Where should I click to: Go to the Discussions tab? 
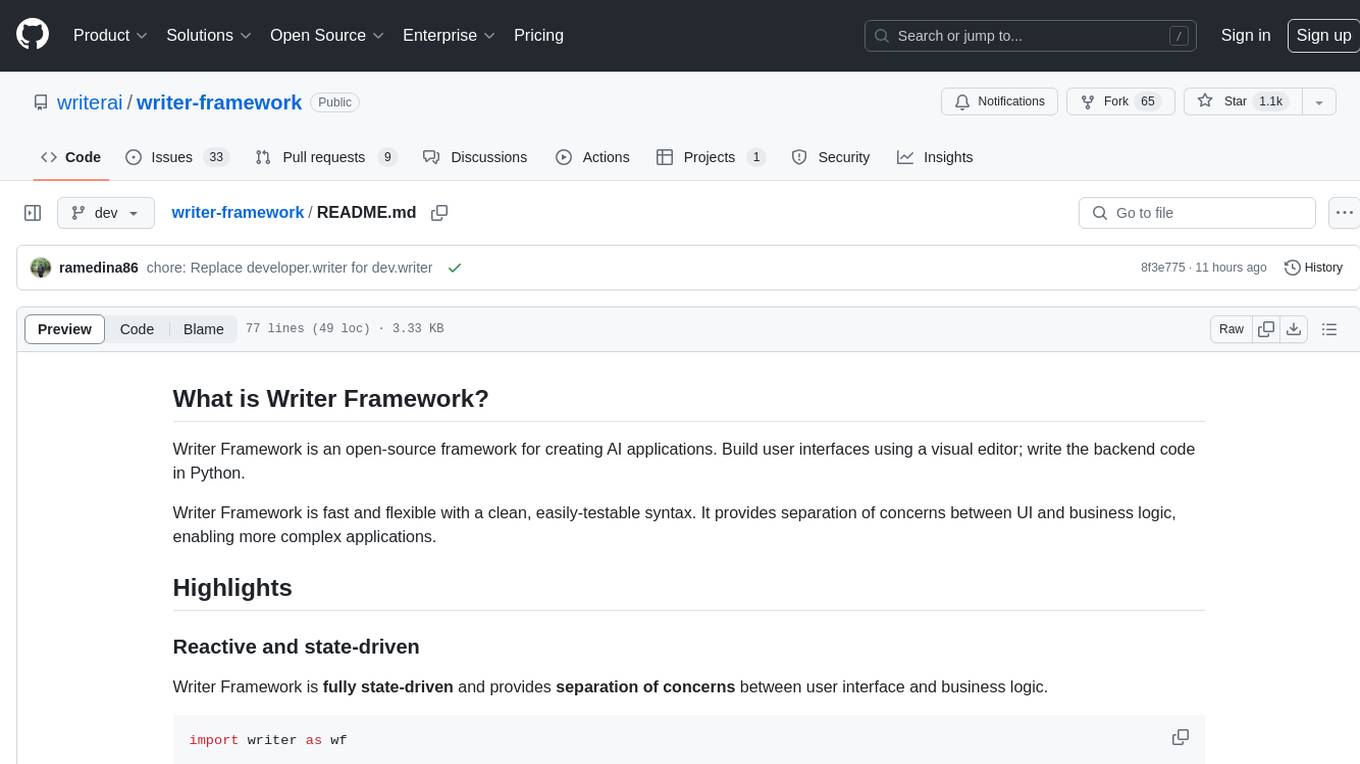pos(475,157)
